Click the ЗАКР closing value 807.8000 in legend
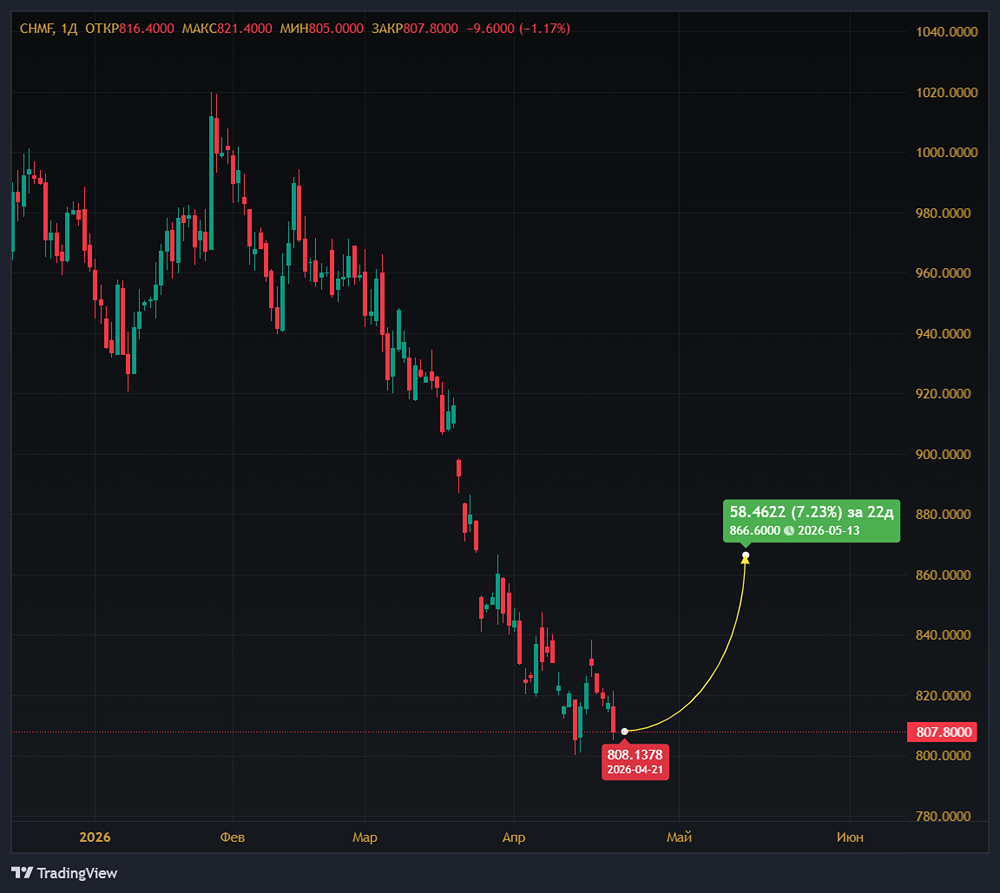Screen dimensions: 1000x893 [430, 29]
